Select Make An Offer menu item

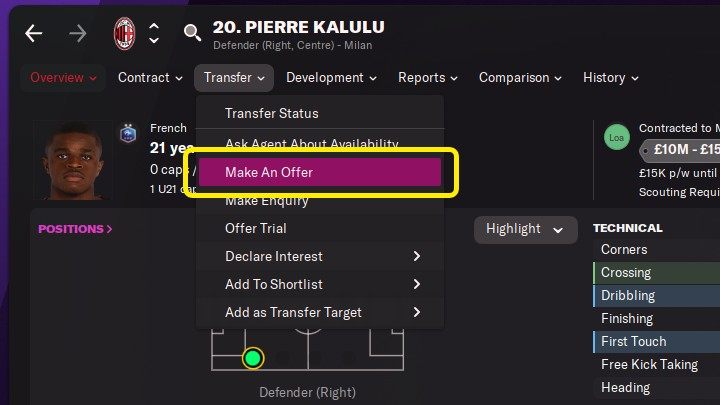pyautogui.click(x=320, y=172)
